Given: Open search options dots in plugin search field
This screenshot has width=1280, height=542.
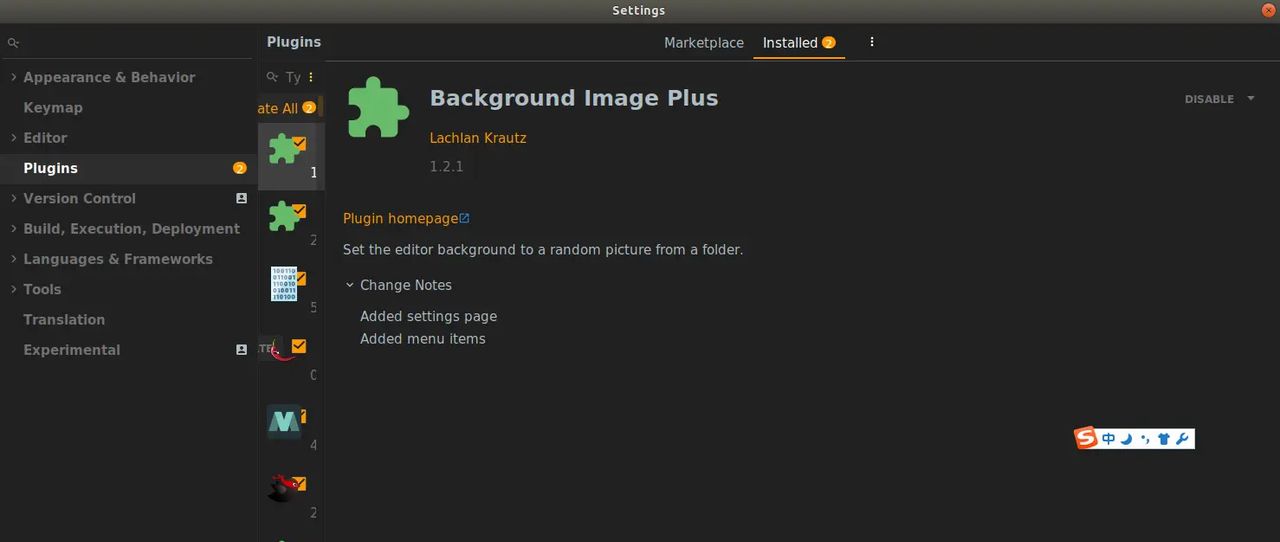Looking at the screenshot, I should pyautogui.click(x=311, y=77).
